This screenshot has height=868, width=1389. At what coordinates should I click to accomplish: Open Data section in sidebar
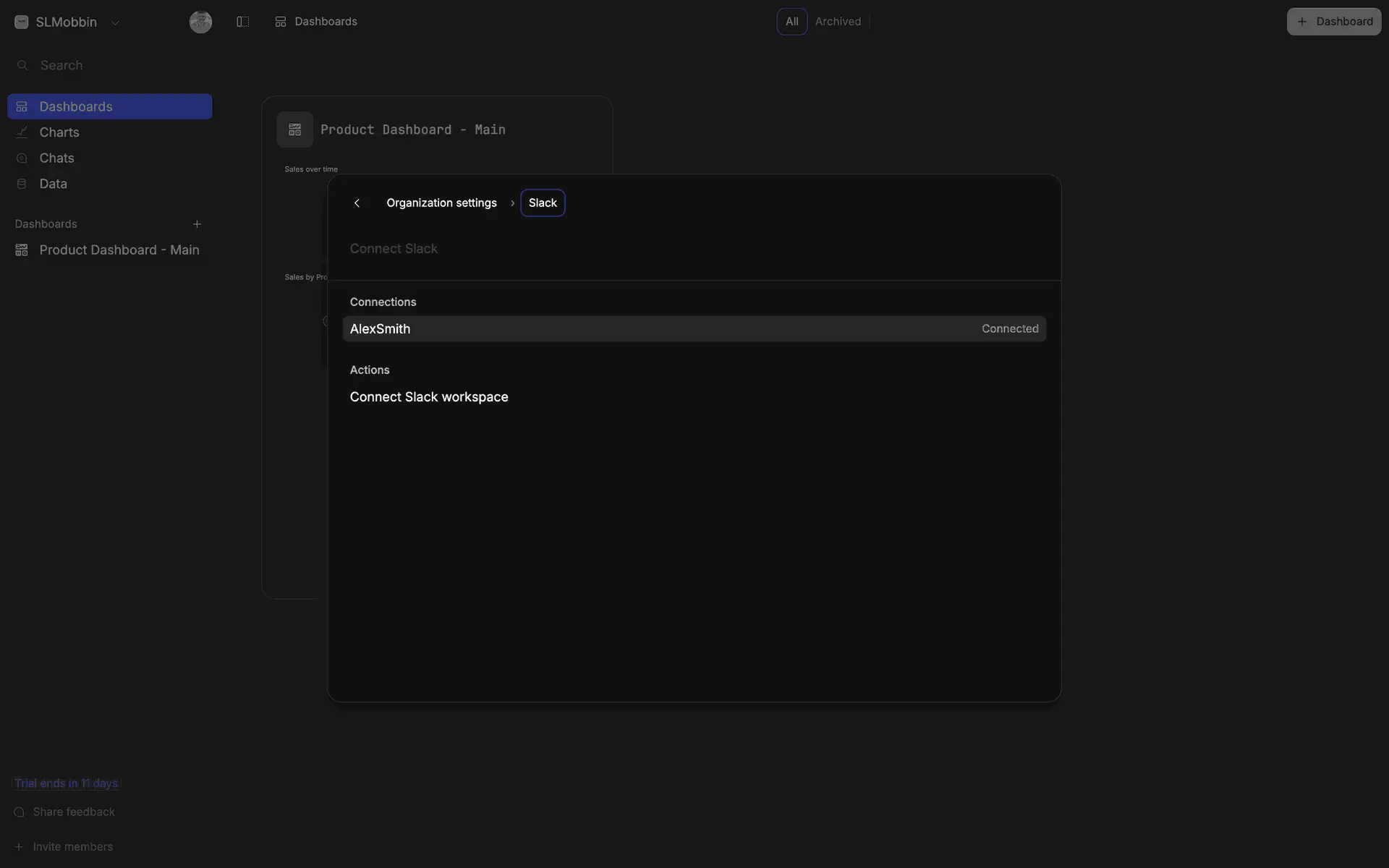click(x=53, y=184)
